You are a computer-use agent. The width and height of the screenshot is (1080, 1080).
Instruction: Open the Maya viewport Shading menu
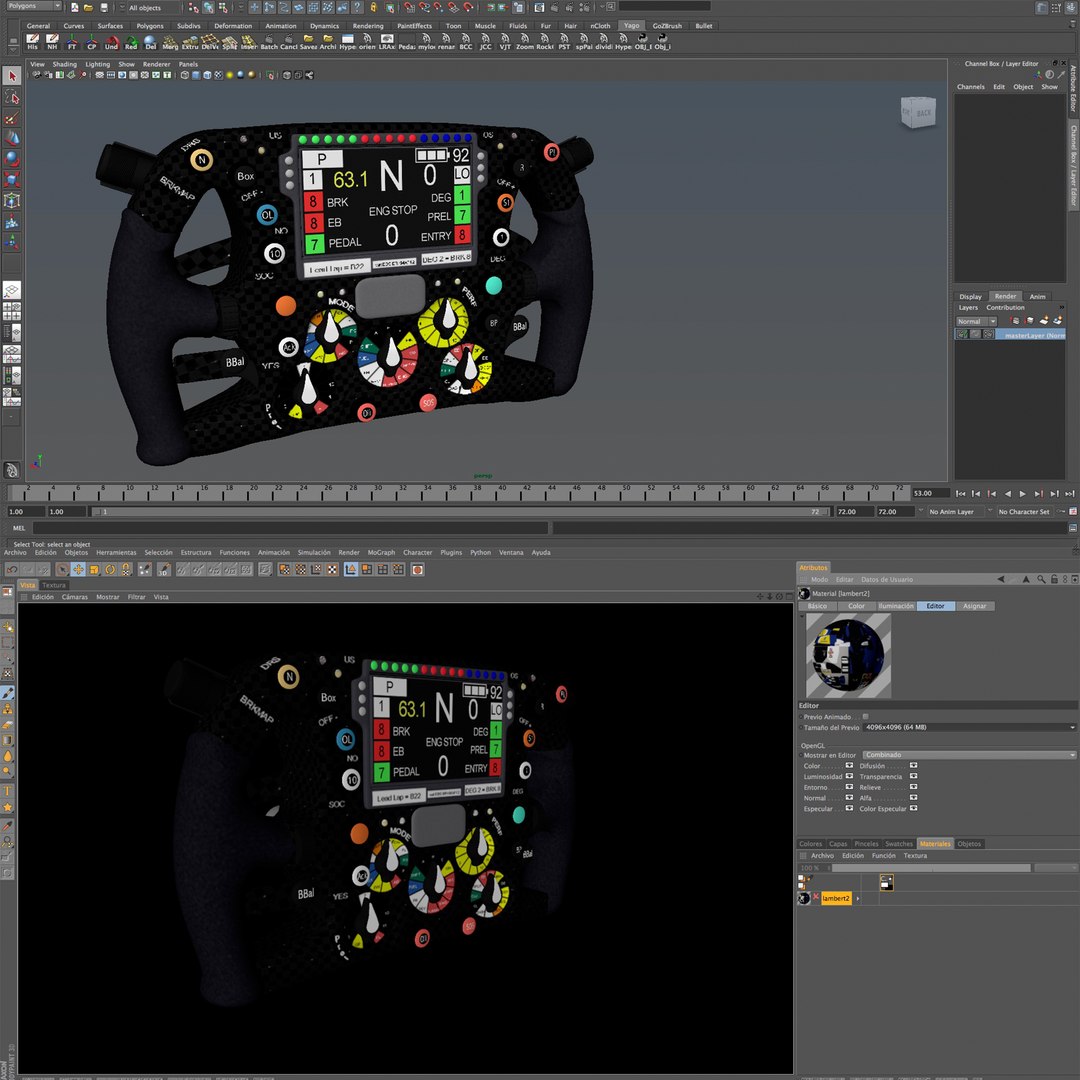(x=65, y=64)
